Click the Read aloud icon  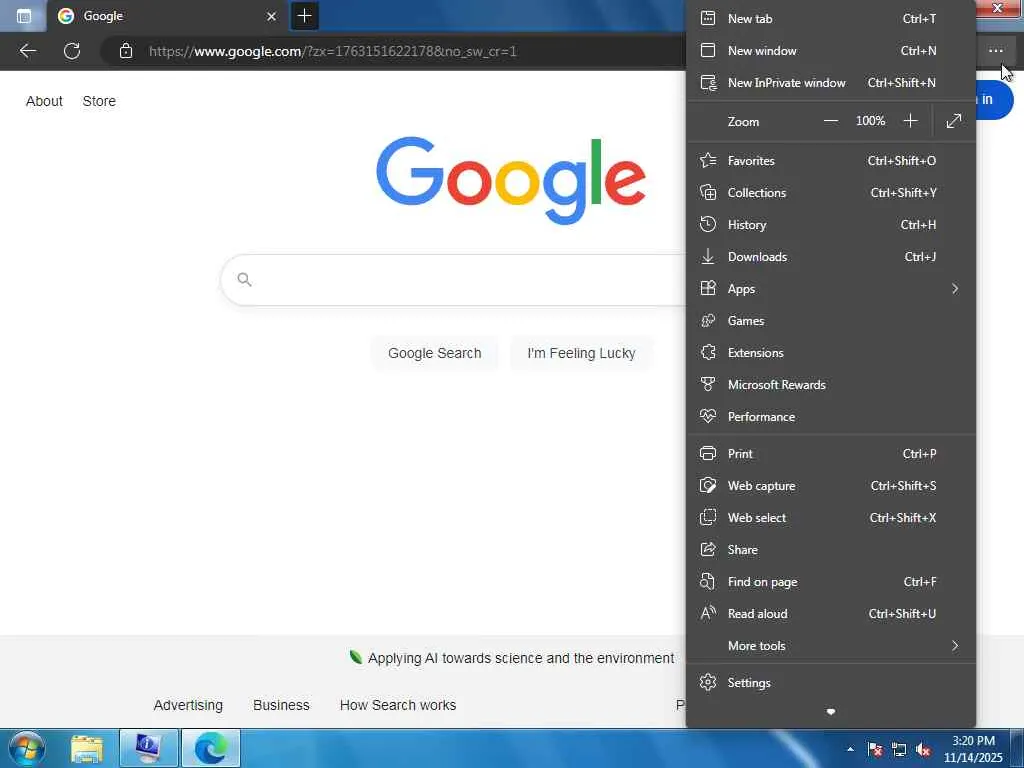pyautogui.click(x=708, y=613)
